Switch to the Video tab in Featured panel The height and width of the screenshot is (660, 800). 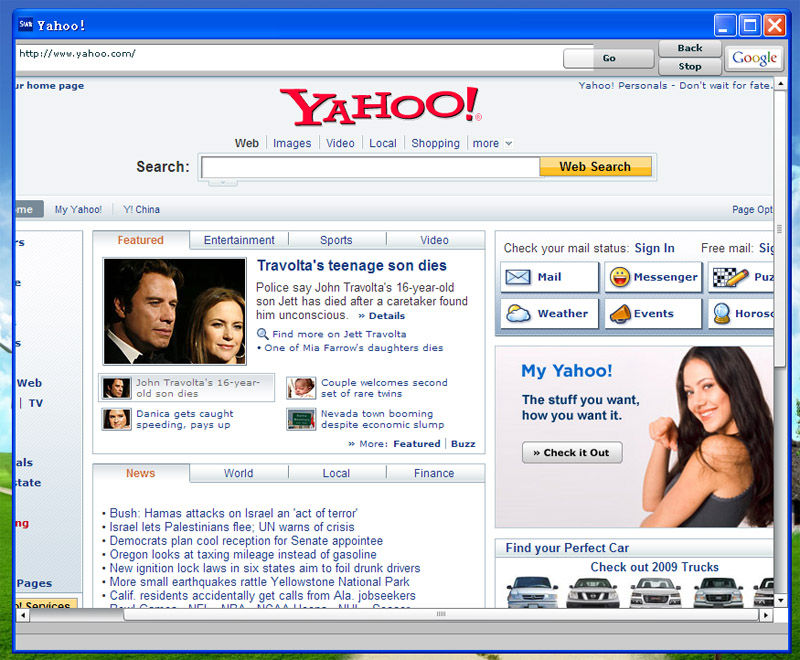[434, 240]
